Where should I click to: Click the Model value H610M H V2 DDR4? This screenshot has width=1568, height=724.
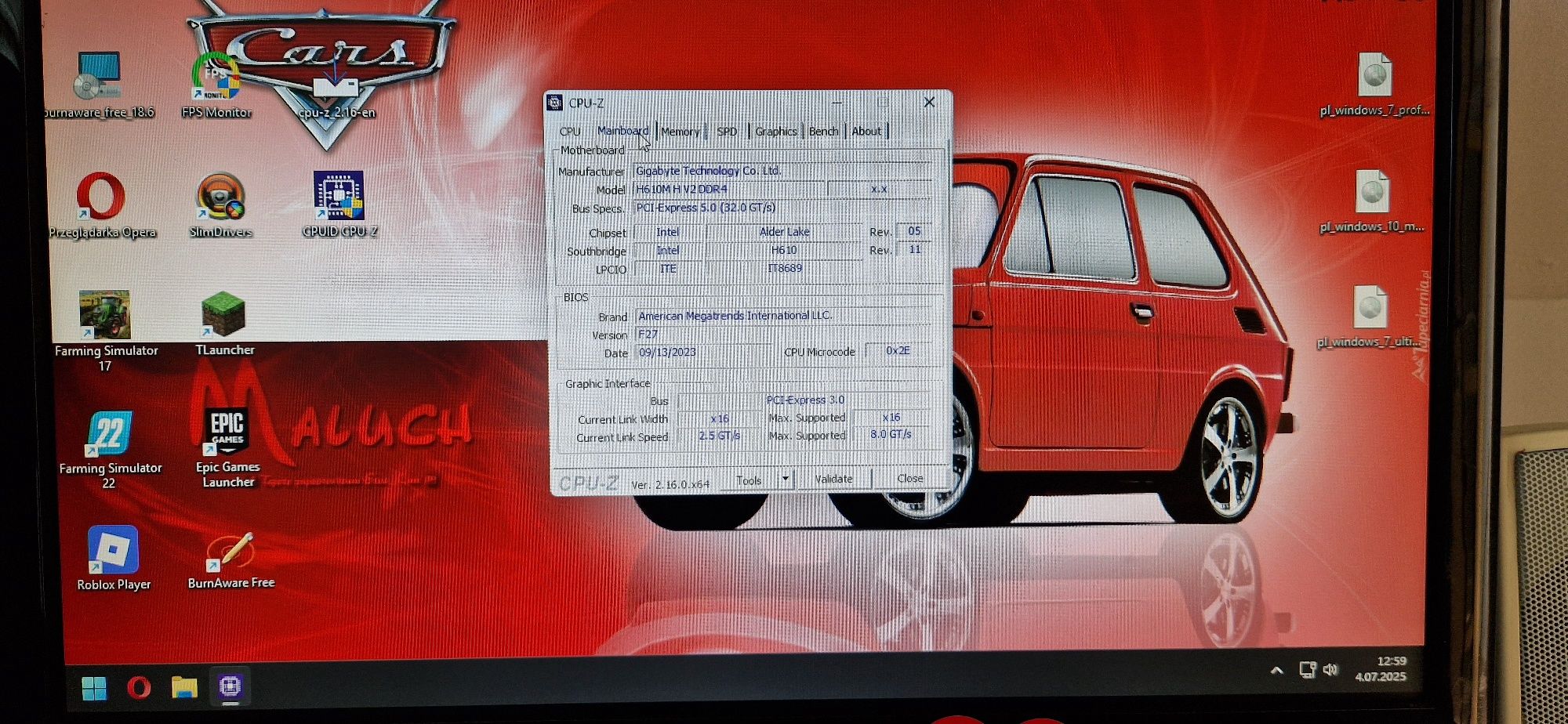(728, 189)
